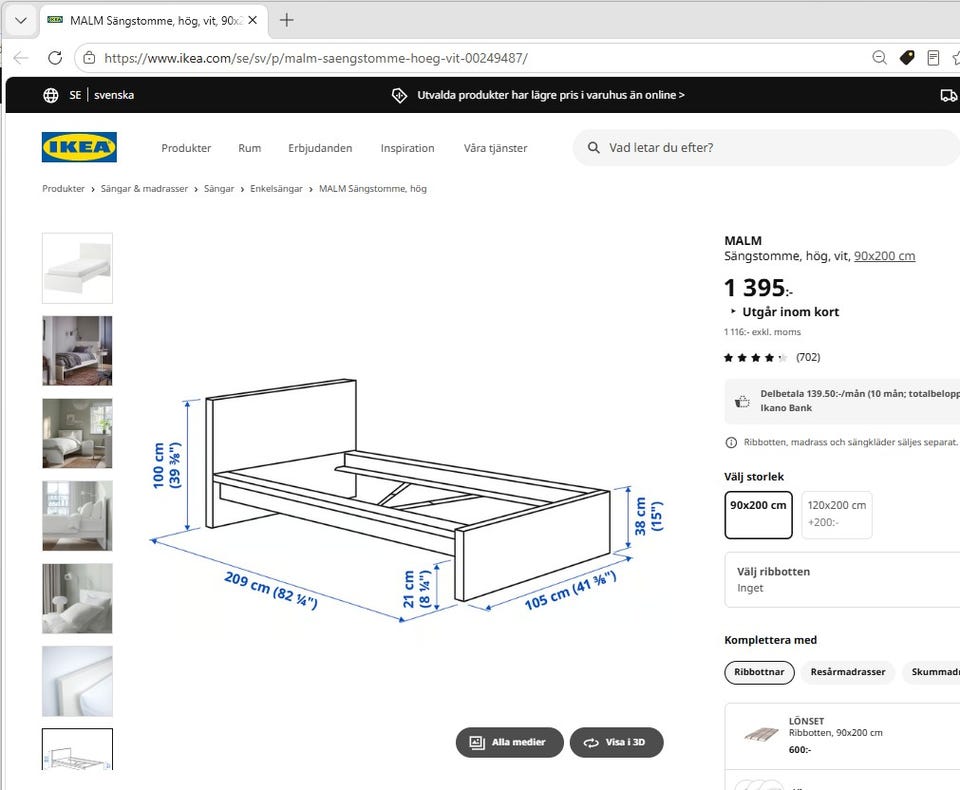Select the headboard close-up thumbnail

pos(77,681)
